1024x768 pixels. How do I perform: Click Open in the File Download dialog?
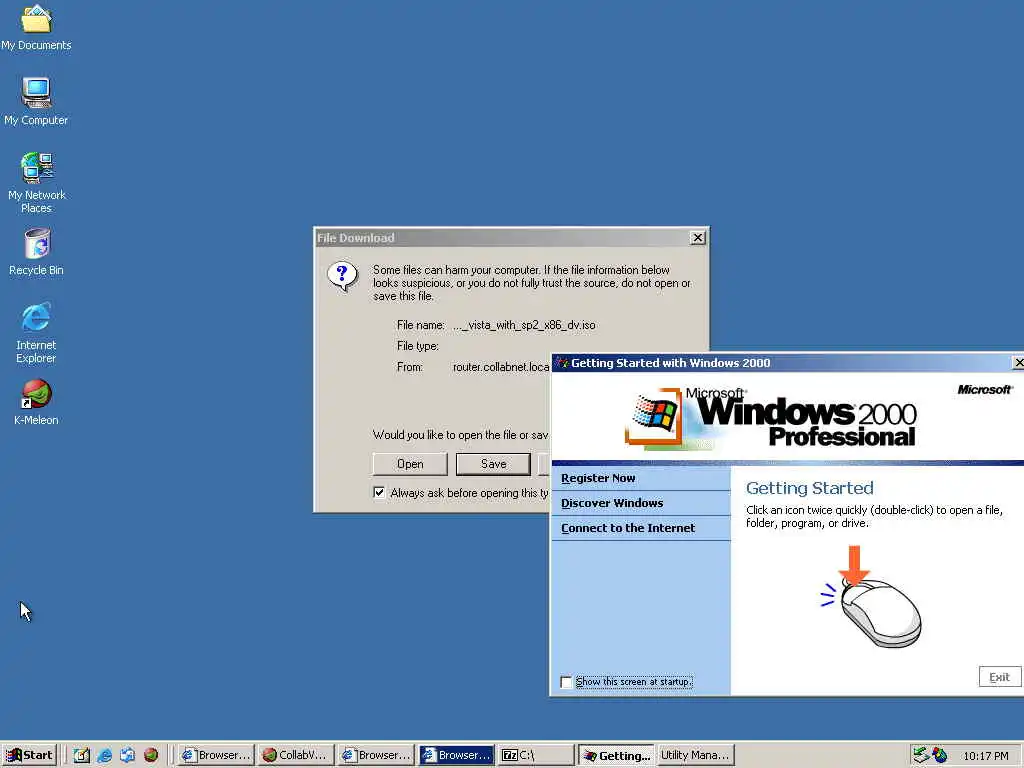[x=410, y=464]
